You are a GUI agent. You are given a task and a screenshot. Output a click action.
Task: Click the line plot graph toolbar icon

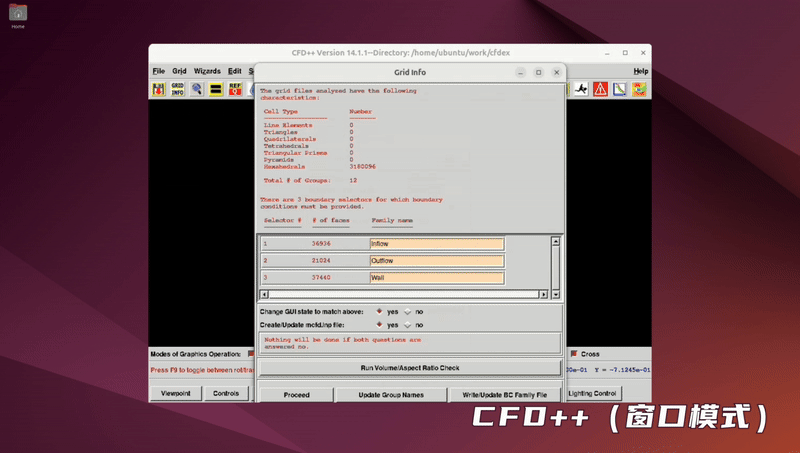[619, 89]
